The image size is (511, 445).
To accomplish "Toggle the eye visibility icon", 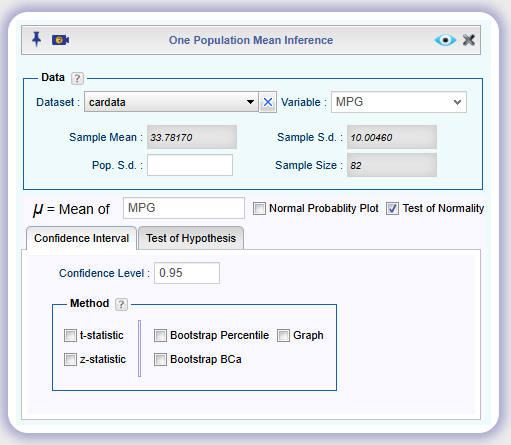I will (445, 40).
